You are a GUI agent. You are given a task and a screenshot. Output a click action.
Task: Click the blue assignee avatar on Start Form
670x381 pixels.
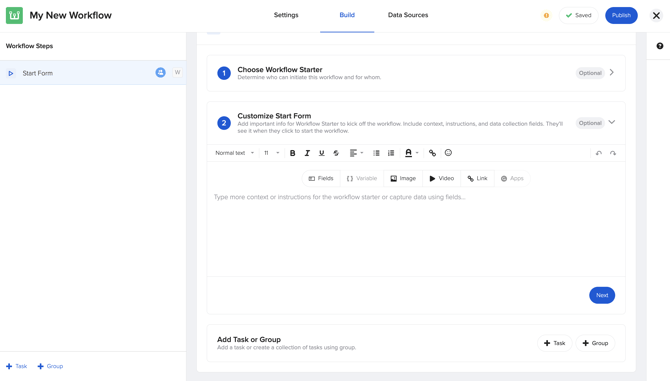[160, 73]
